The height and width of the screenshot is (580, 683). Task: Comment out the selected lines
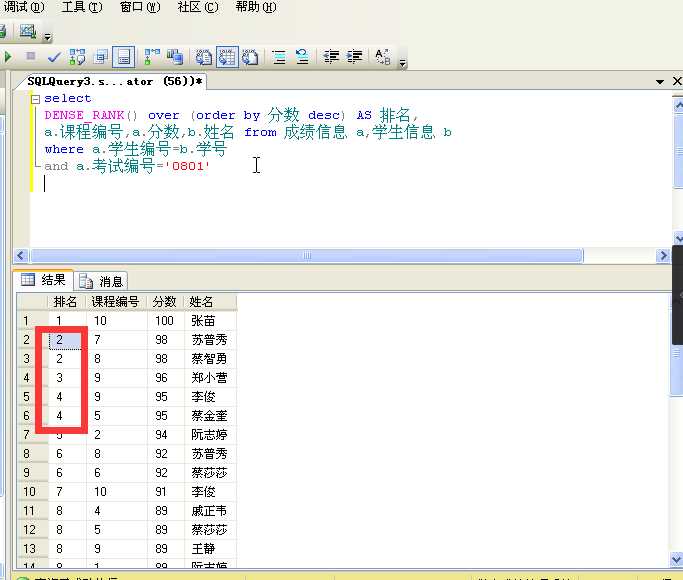(x=279, y=57)
